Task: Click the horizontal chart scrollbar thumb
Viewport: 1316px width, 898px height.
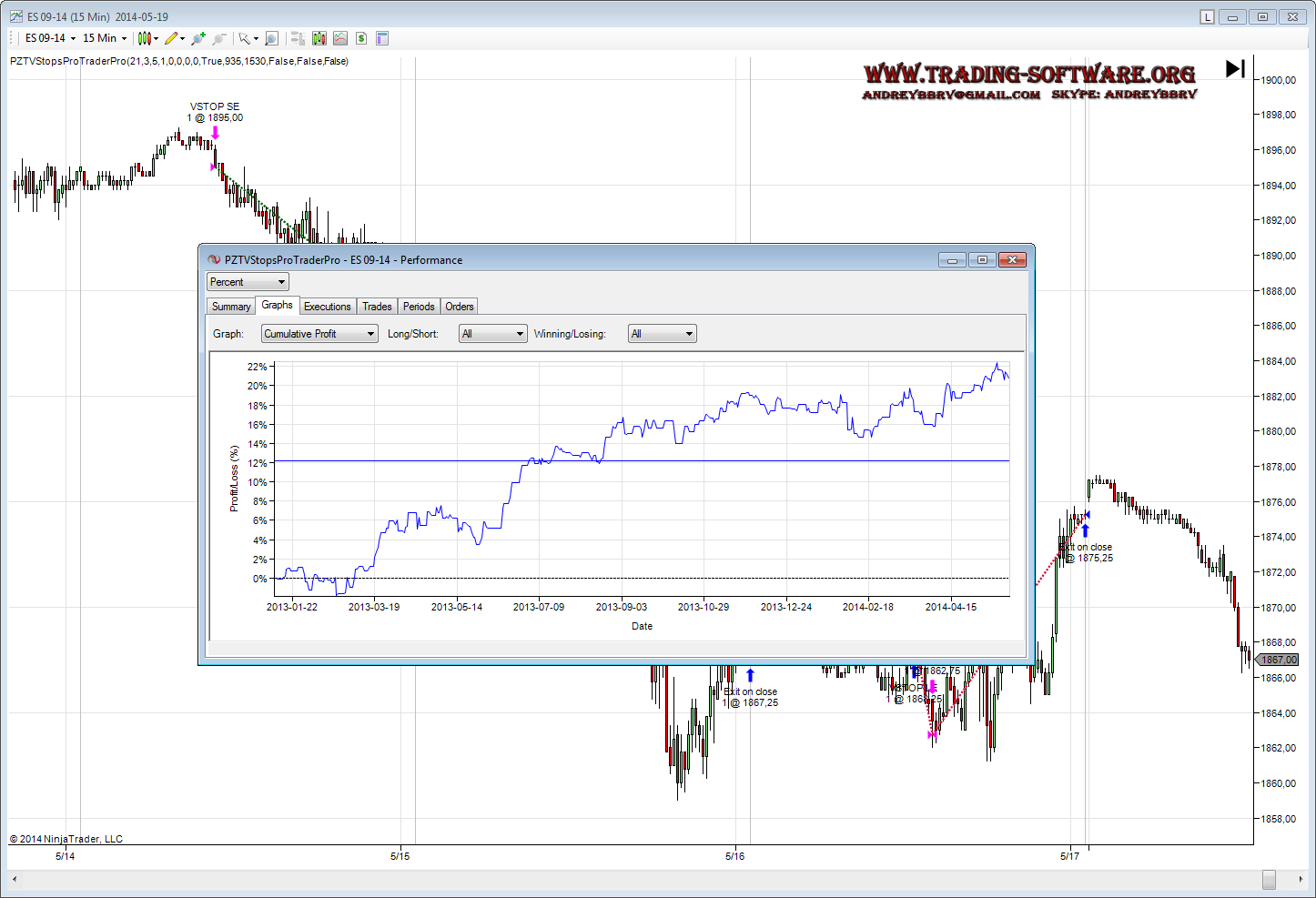Action: [1269, 879]
